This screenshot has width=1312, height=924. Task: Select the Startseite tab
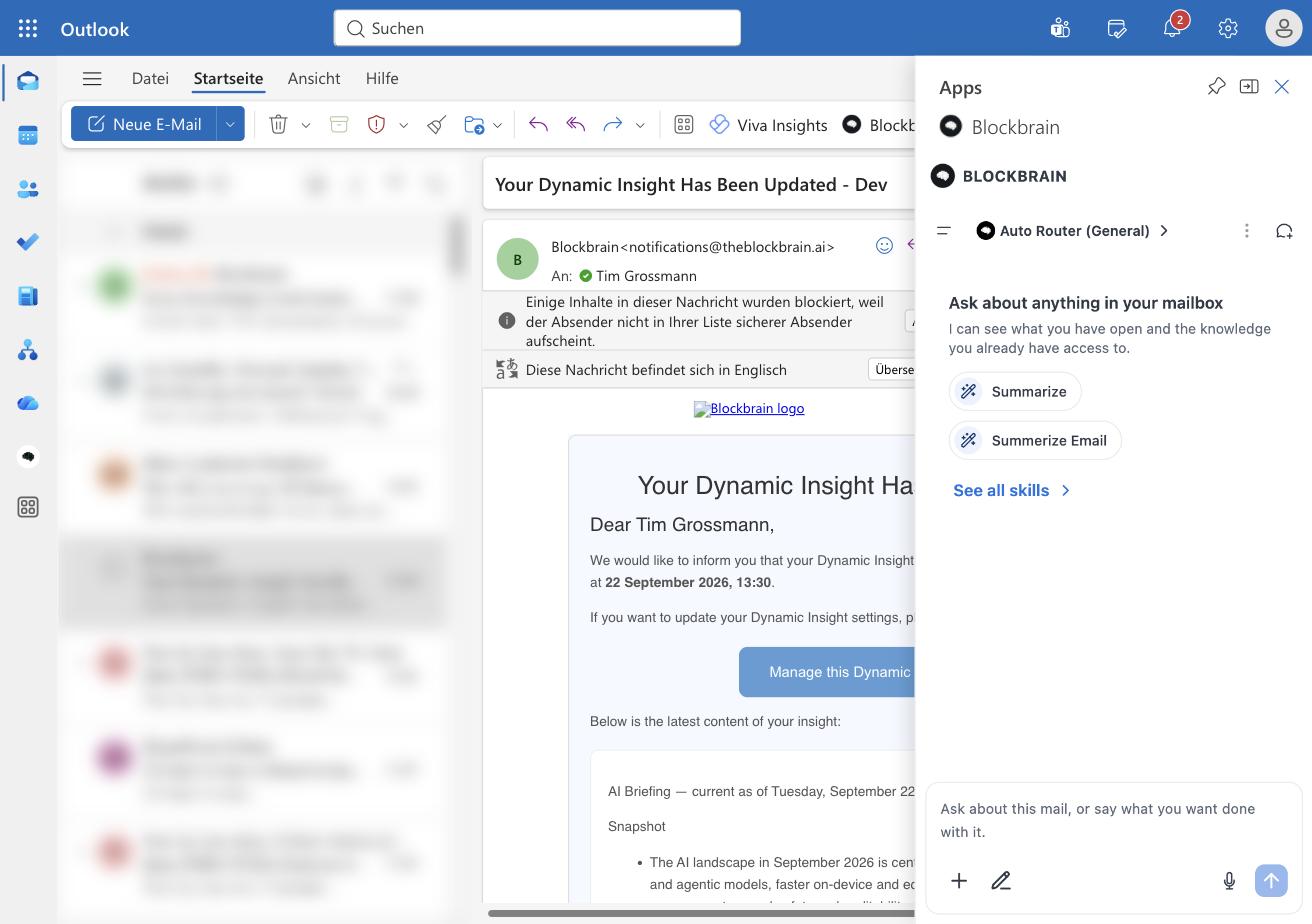click(x=228, y=78)
